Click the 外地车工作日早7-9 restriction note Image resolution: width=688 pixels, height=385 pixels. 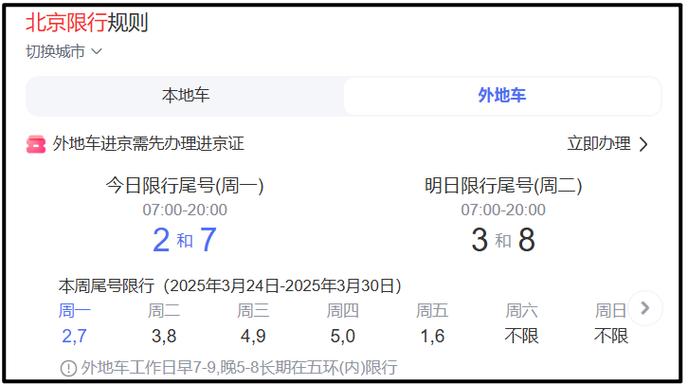(x=239, y=368)
